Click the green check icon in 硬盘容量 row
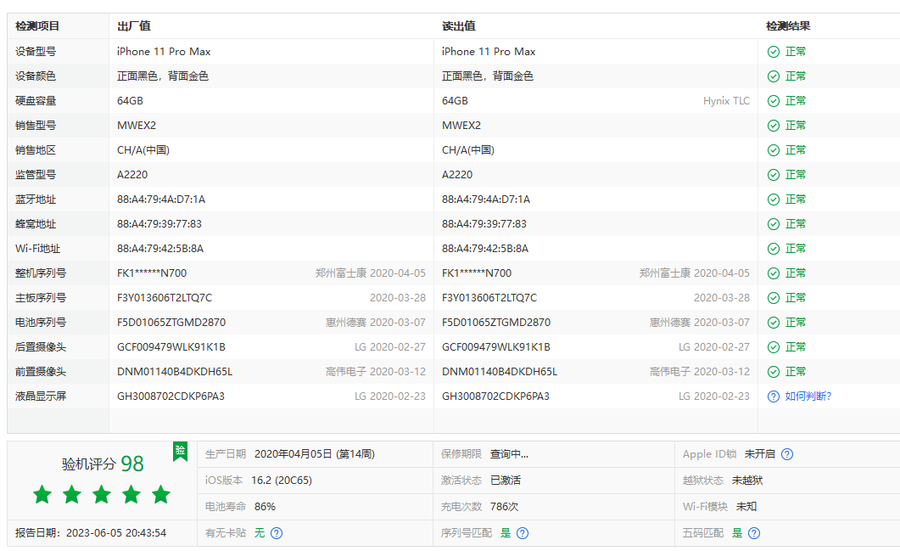The image size is (900, 551). (x=773, y=101)
